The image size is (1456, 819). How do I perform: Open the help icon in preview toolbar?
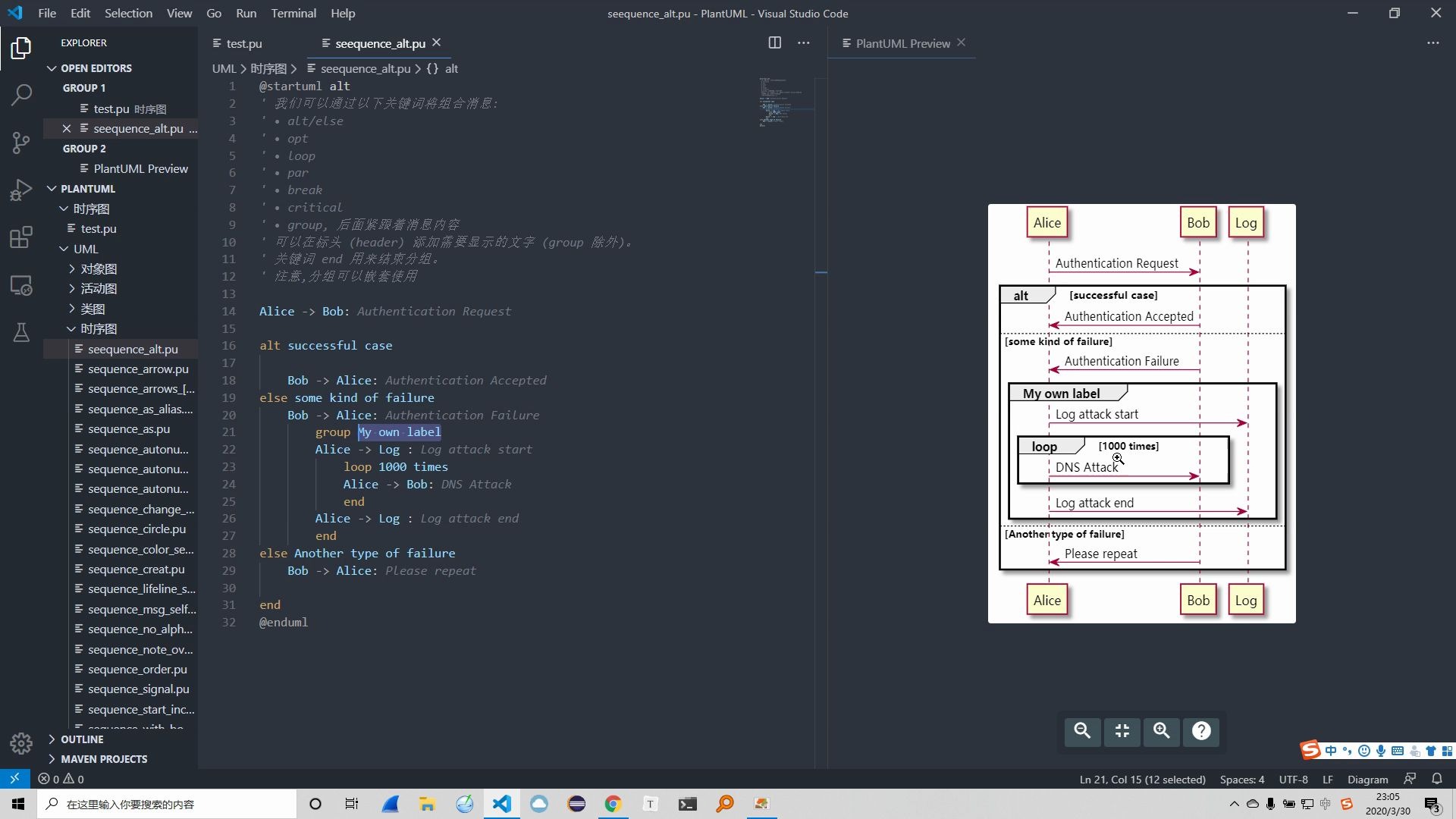(x=1201, y=731)
